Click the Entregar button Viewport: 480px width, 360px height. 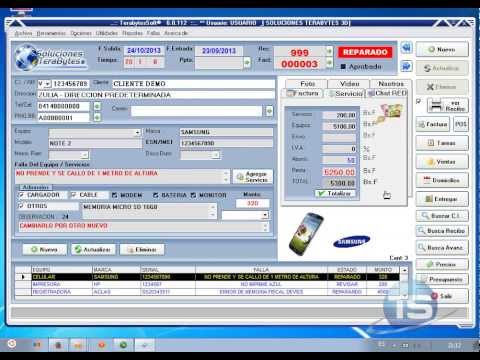tap(442, 199)
